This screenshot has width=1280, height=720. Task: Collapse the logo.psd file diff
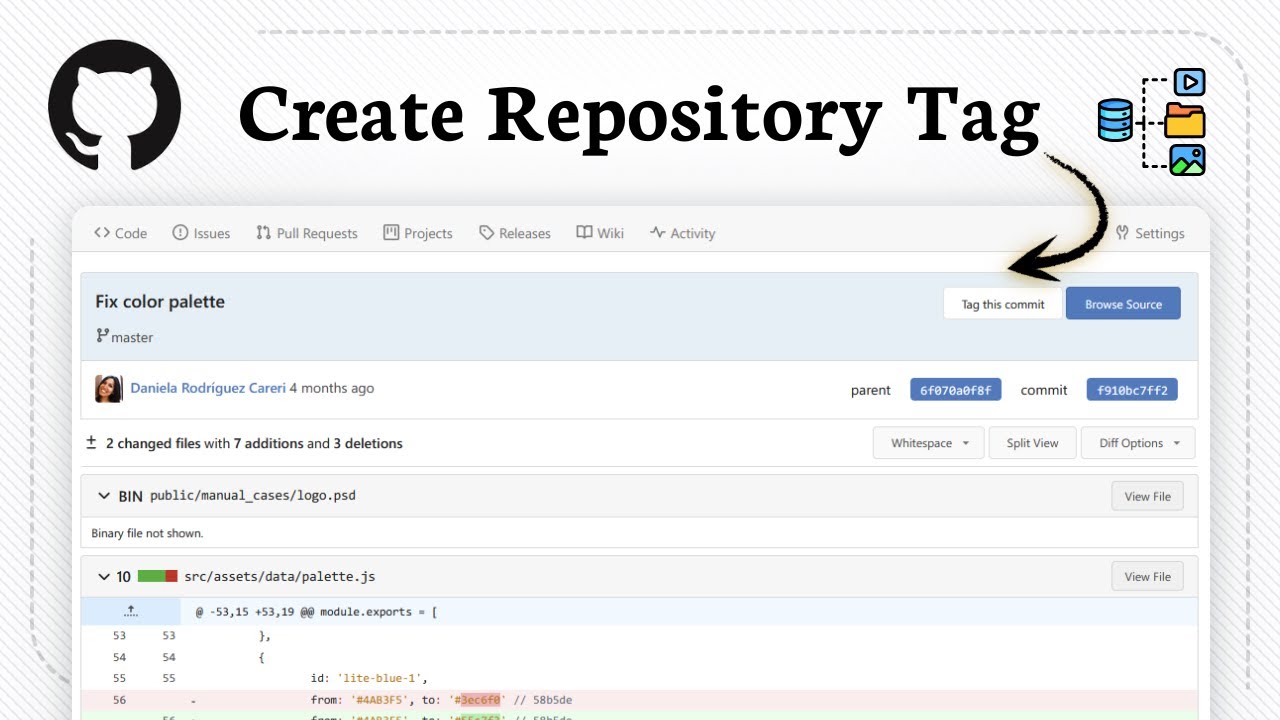point(104,496)
